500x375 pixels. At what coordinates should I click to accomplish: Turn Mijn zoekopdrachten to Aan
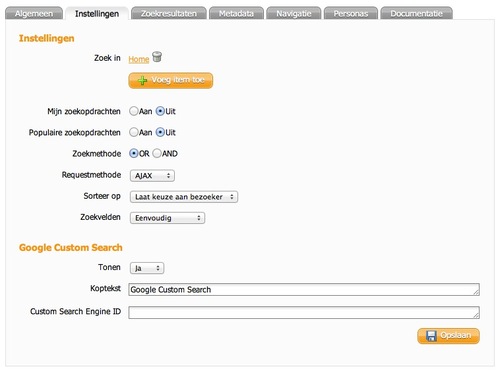click(x=134, y=111)
